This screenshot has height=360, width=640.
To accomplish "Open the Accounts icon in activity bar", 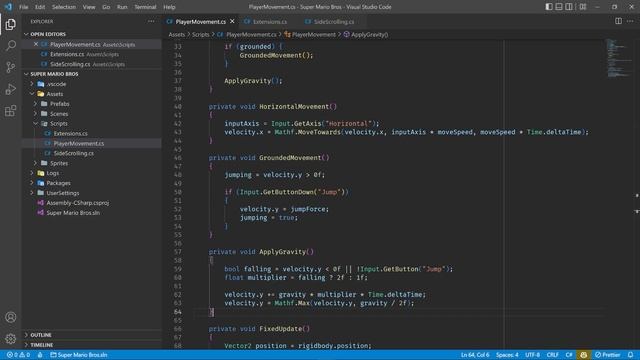I will 11,317.
